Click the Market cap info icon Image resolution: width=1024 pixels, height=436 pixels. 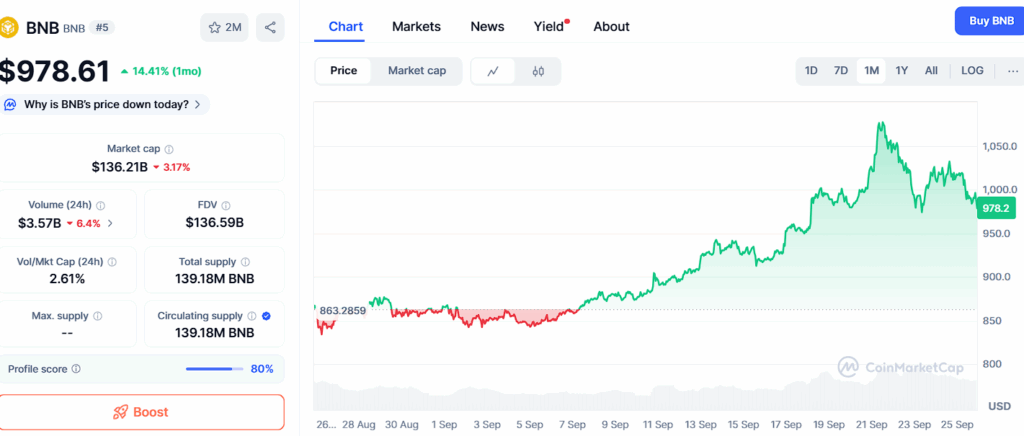[169, 149]
